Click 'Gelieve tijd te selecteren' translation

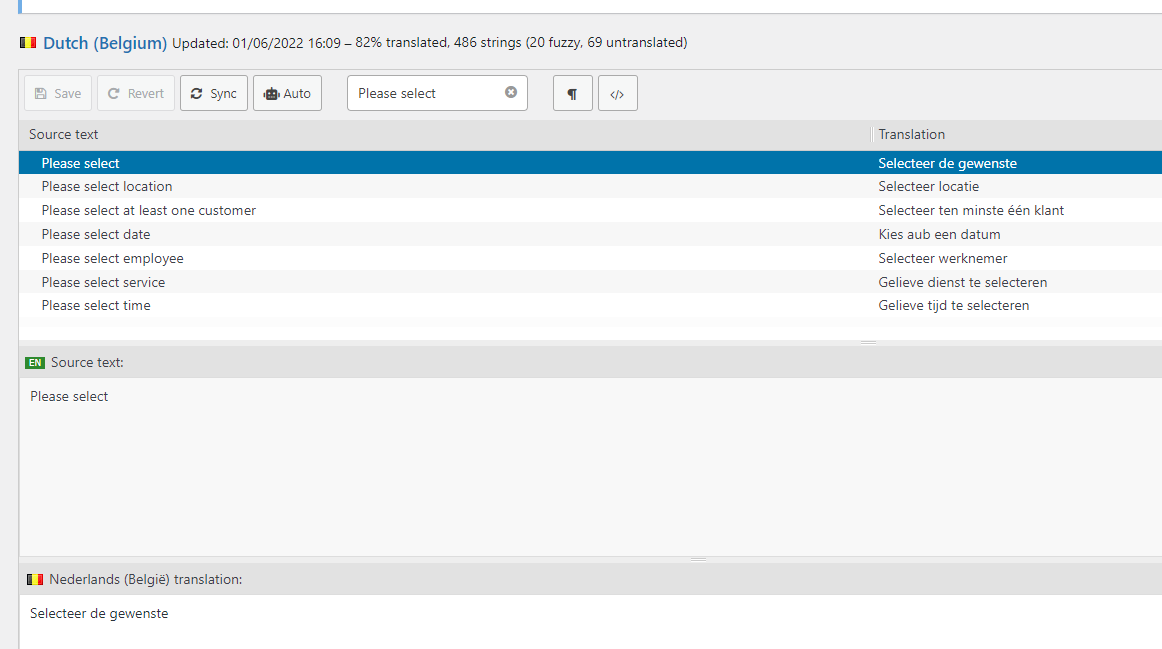point(954,305)
